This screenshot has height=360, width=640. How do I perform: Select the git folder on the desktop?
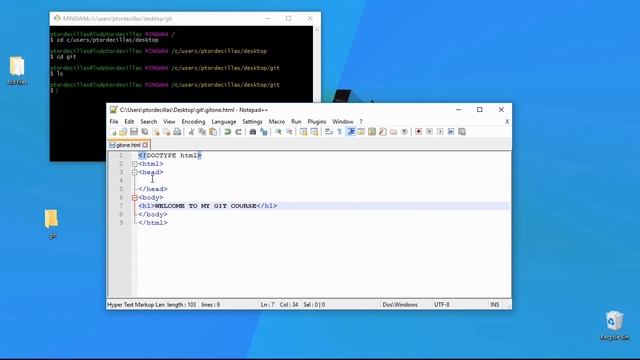(52, 224)
